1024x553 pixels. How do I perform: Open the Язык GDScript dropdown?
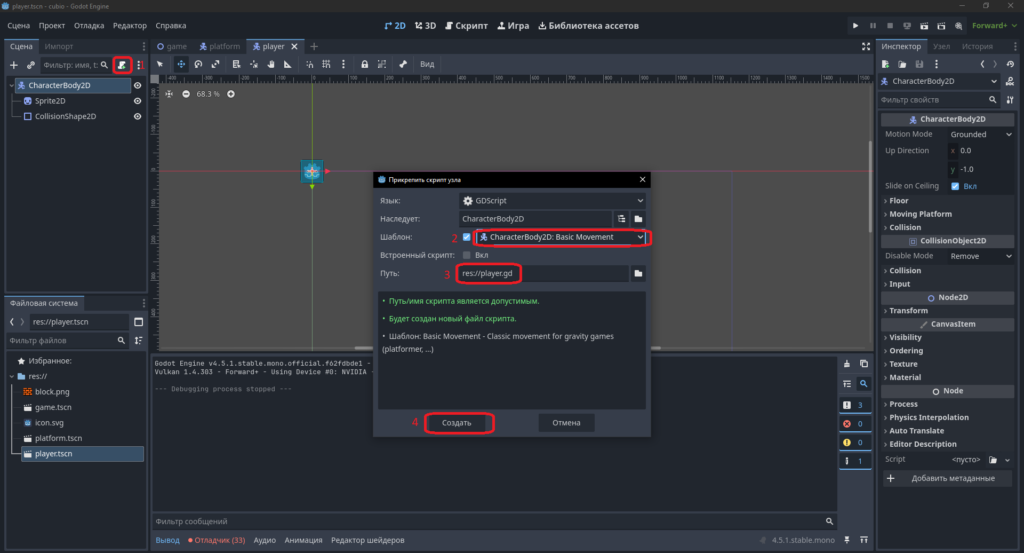point(552,201)
